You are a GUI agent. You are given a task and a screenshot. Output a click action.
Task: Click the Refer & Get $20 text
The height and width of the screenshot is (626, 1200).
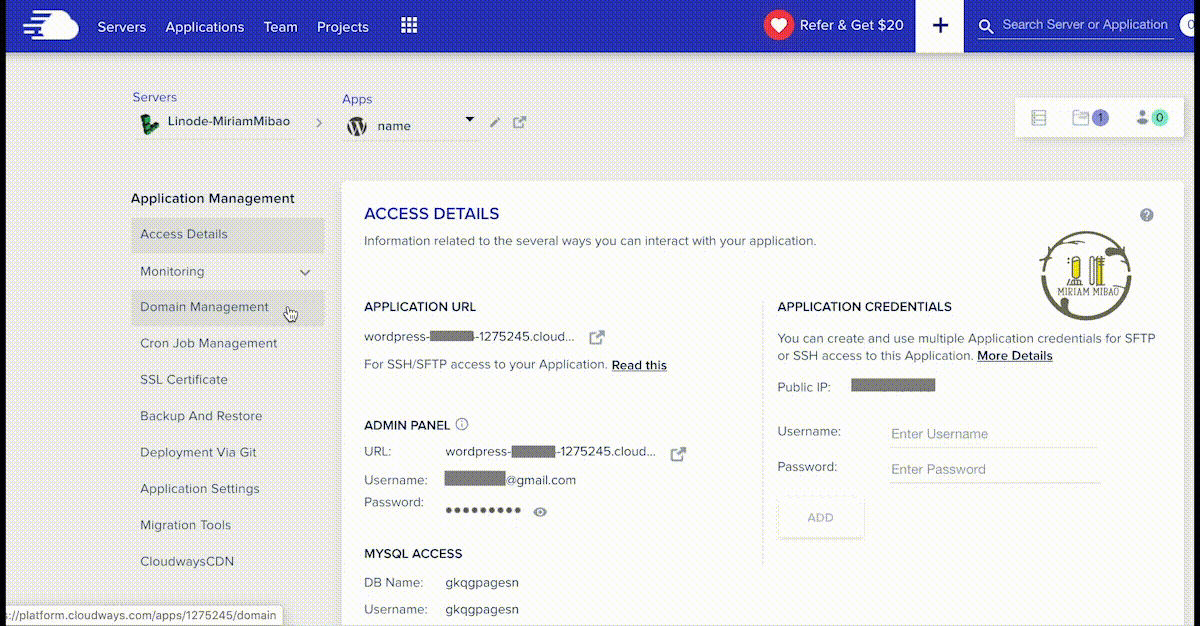point(852,26)
